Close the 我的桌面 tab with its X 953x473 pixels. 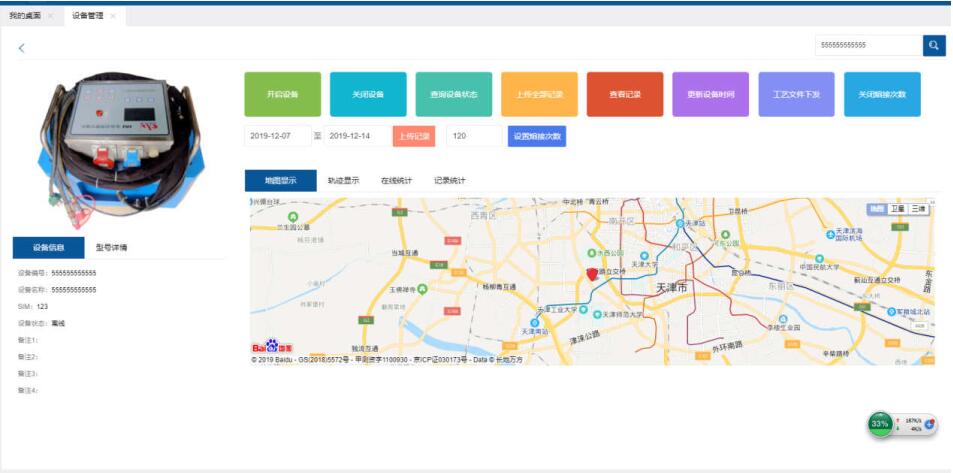click(51, 16)
